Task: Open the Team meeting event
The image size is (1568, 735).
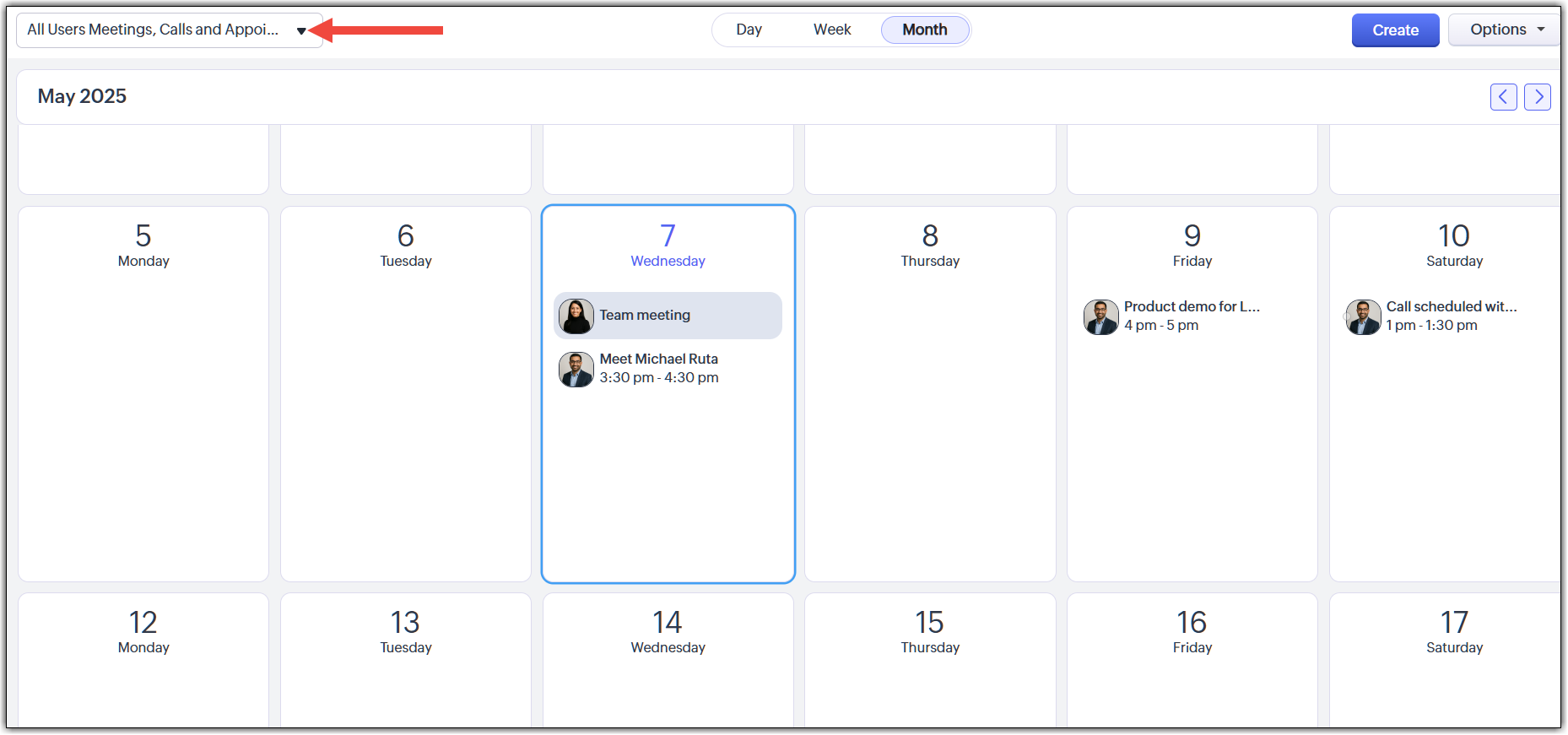Action: pos(668,316)
